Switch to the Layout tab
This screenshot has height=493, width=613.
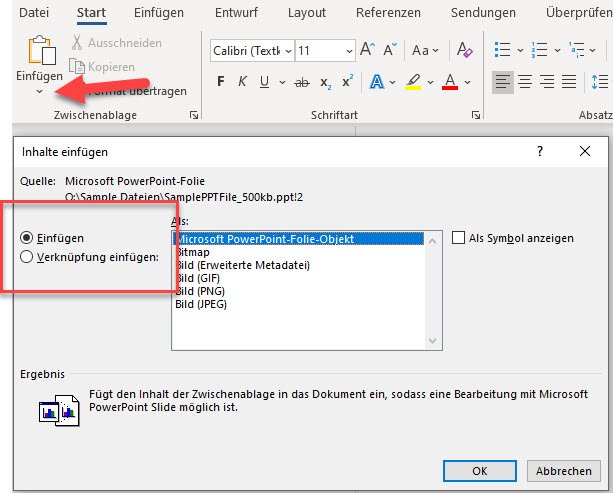click(x=307, y=13)
